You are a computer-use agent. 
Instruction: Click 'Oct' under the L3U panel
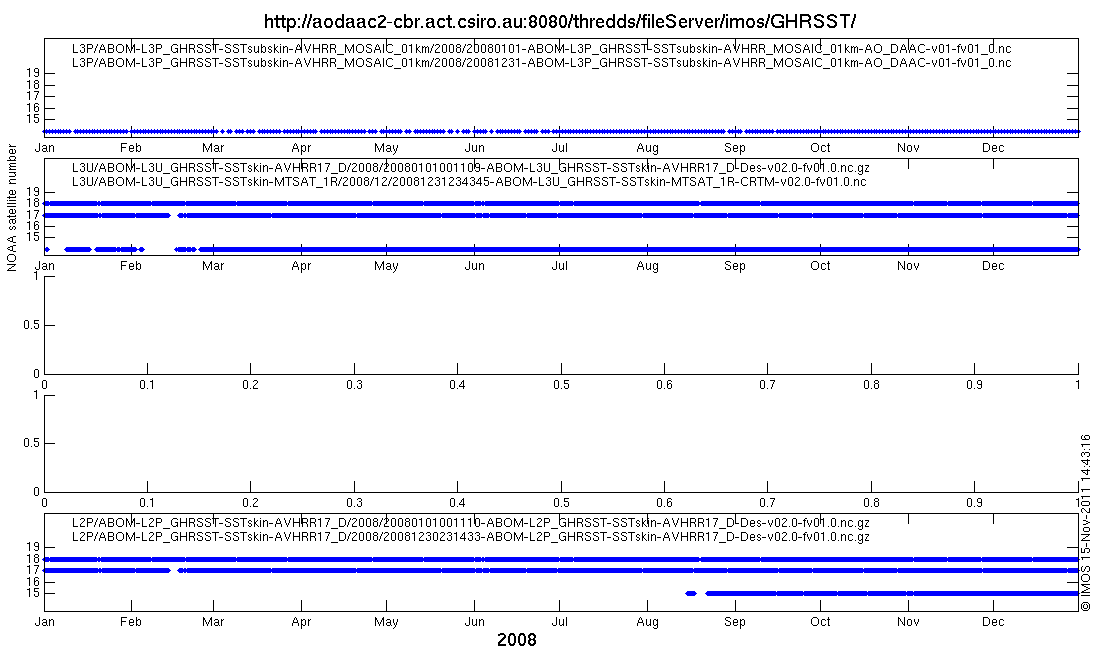(820, 266)
